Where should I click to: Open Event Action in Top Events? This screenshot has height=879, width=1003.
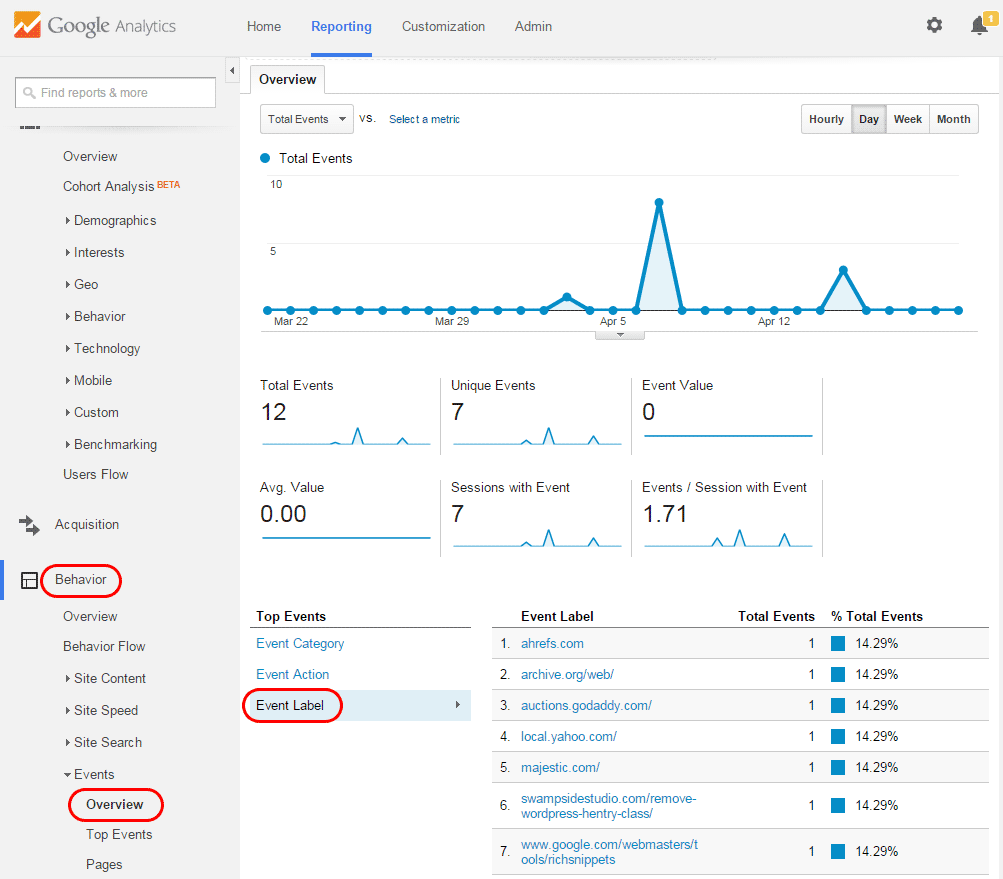(292, 674)
